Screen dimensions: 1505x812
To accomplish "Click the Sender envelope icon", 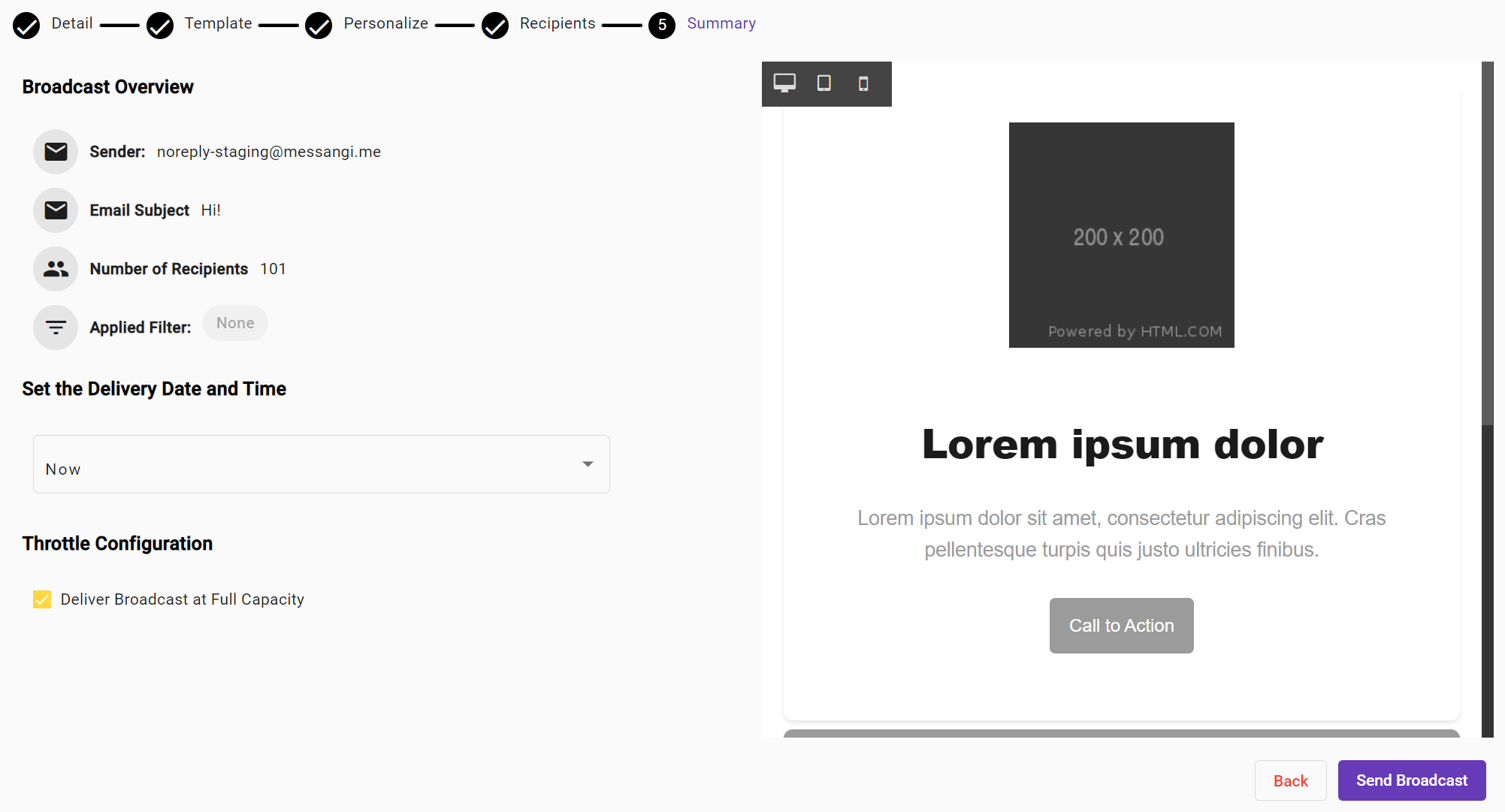I will click(56, 152).
